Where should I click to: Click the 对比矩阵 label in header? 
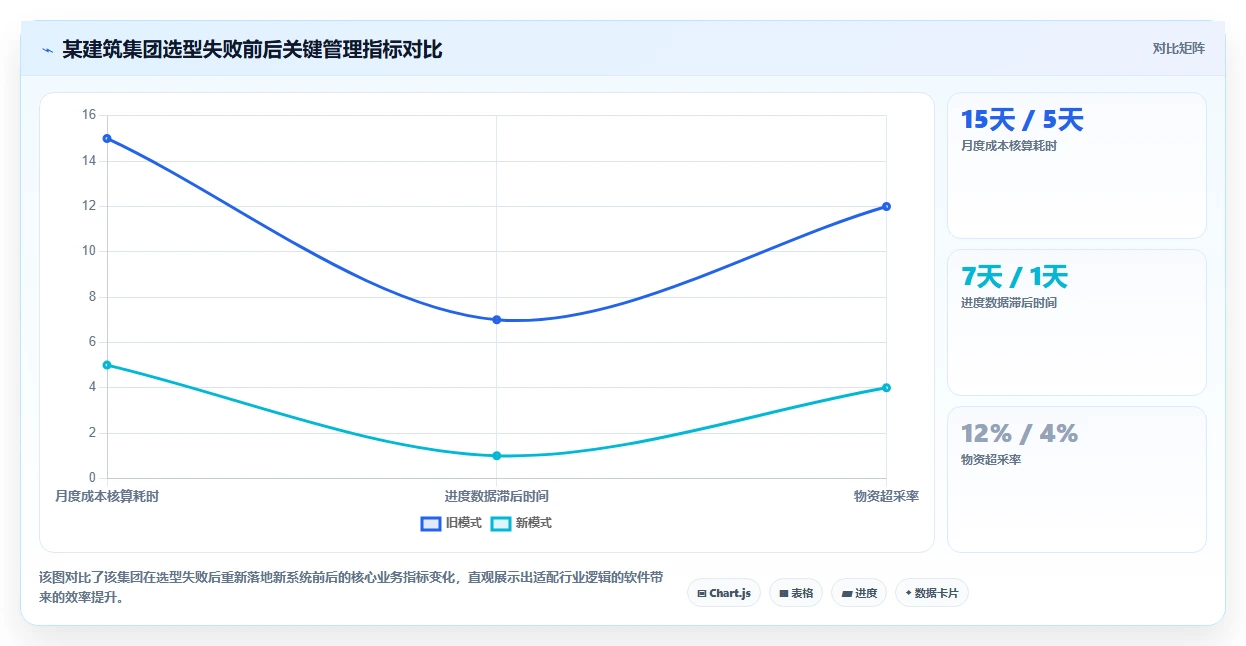point(1179,48)
